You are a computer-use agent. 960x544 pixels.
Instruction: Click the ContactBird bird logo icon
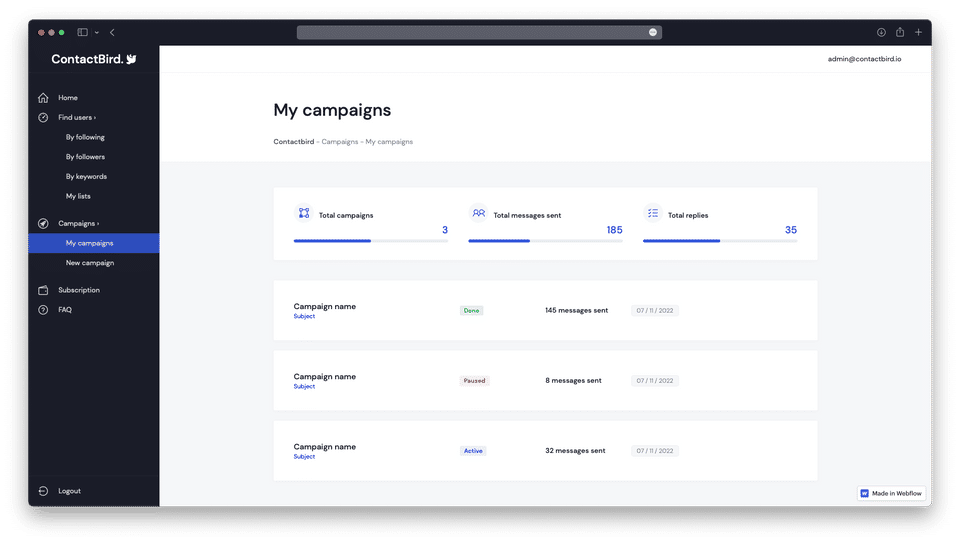[x=131, y=59]
